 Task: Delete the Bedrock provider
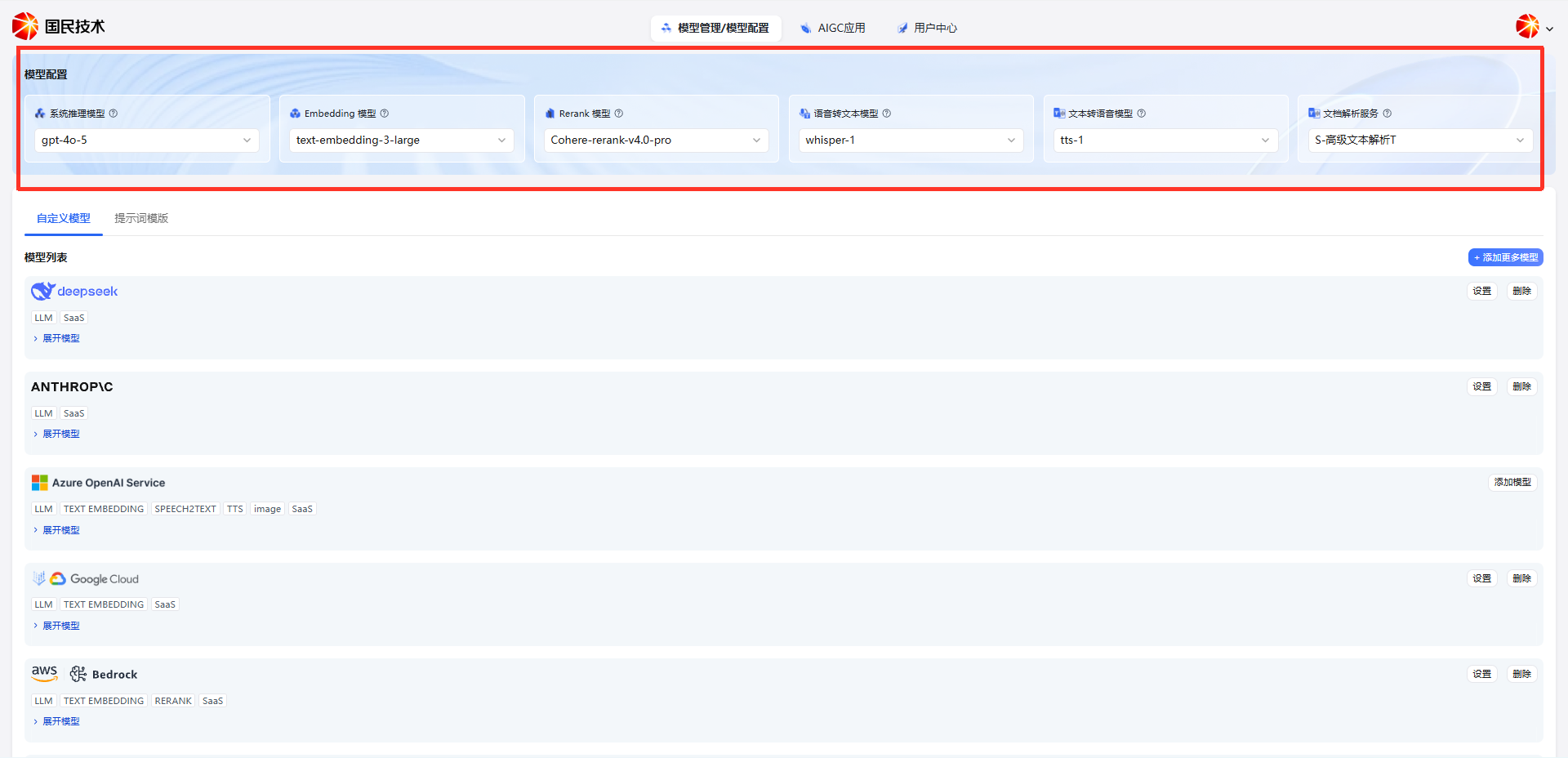coord(1522,674)
